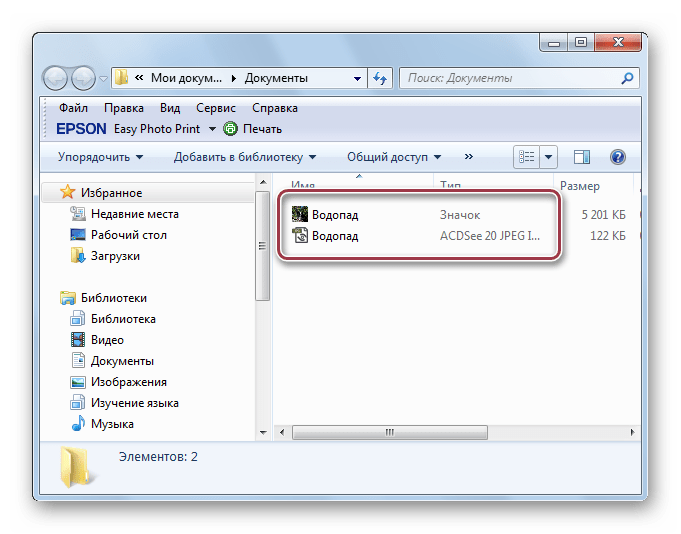Open the Документы library in sidebar
This screenshot has width=681, height=534.
coord(122,361)
